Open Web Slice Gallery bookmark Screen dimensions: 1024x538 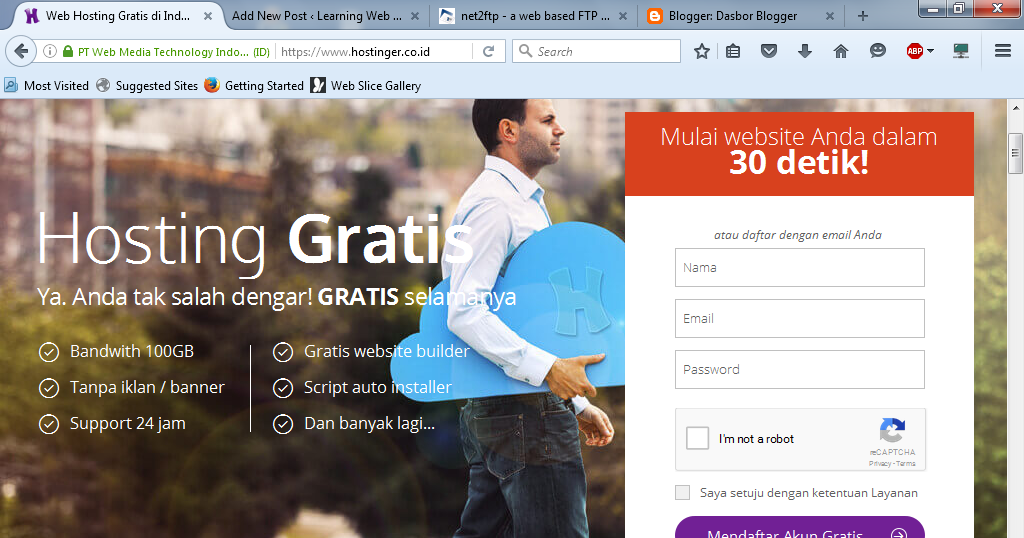366,86
